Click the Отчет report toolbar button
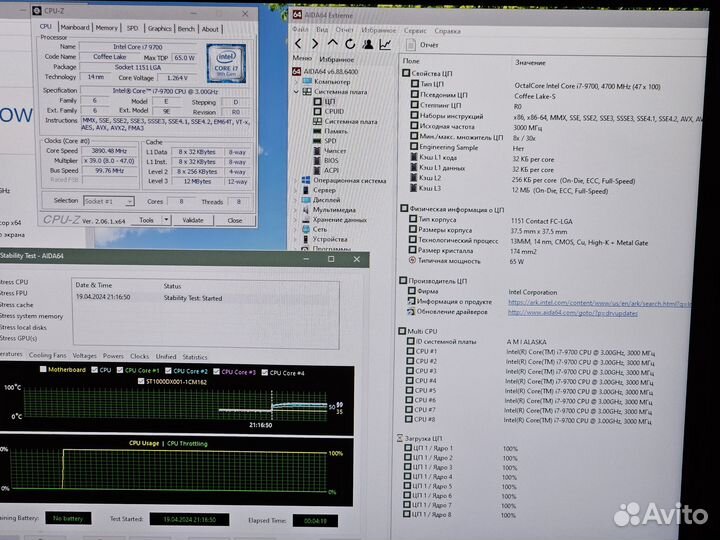This screenshot has width=720, height=540. [422, 45]
